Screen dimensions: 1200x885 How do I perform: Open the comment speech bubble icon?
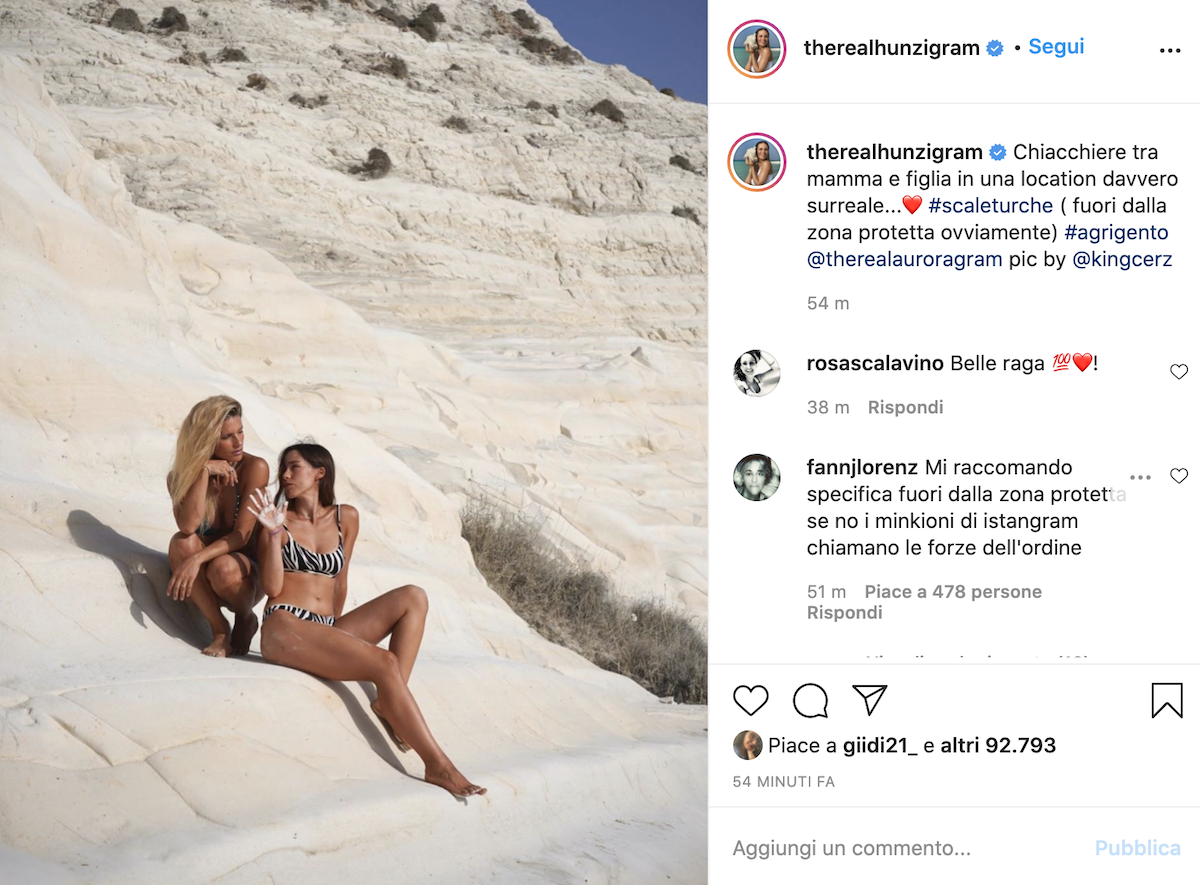(810, 701)
